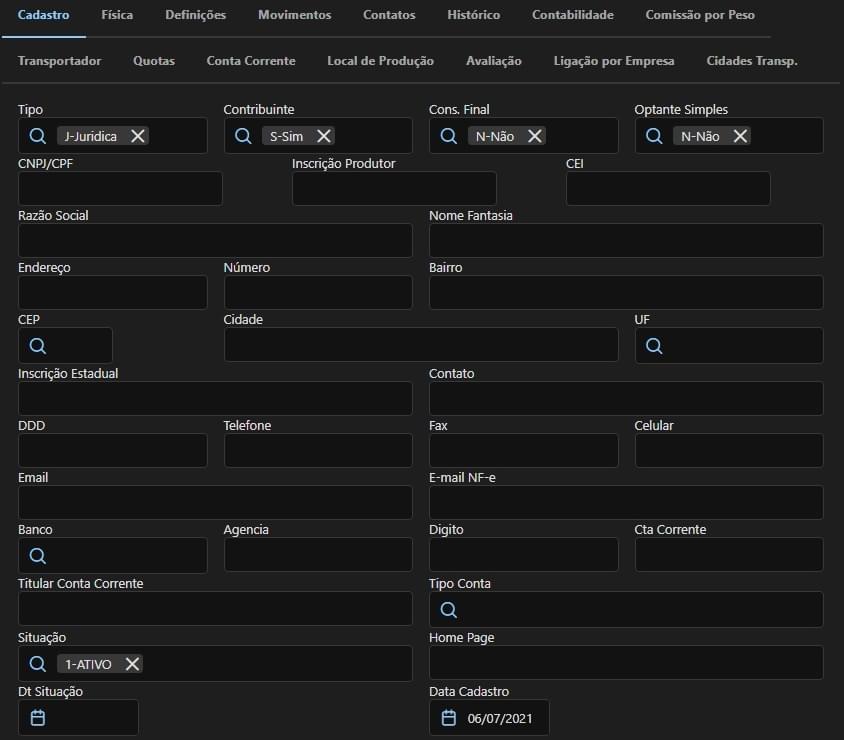Focus the Cidade input field

point(421,344)
